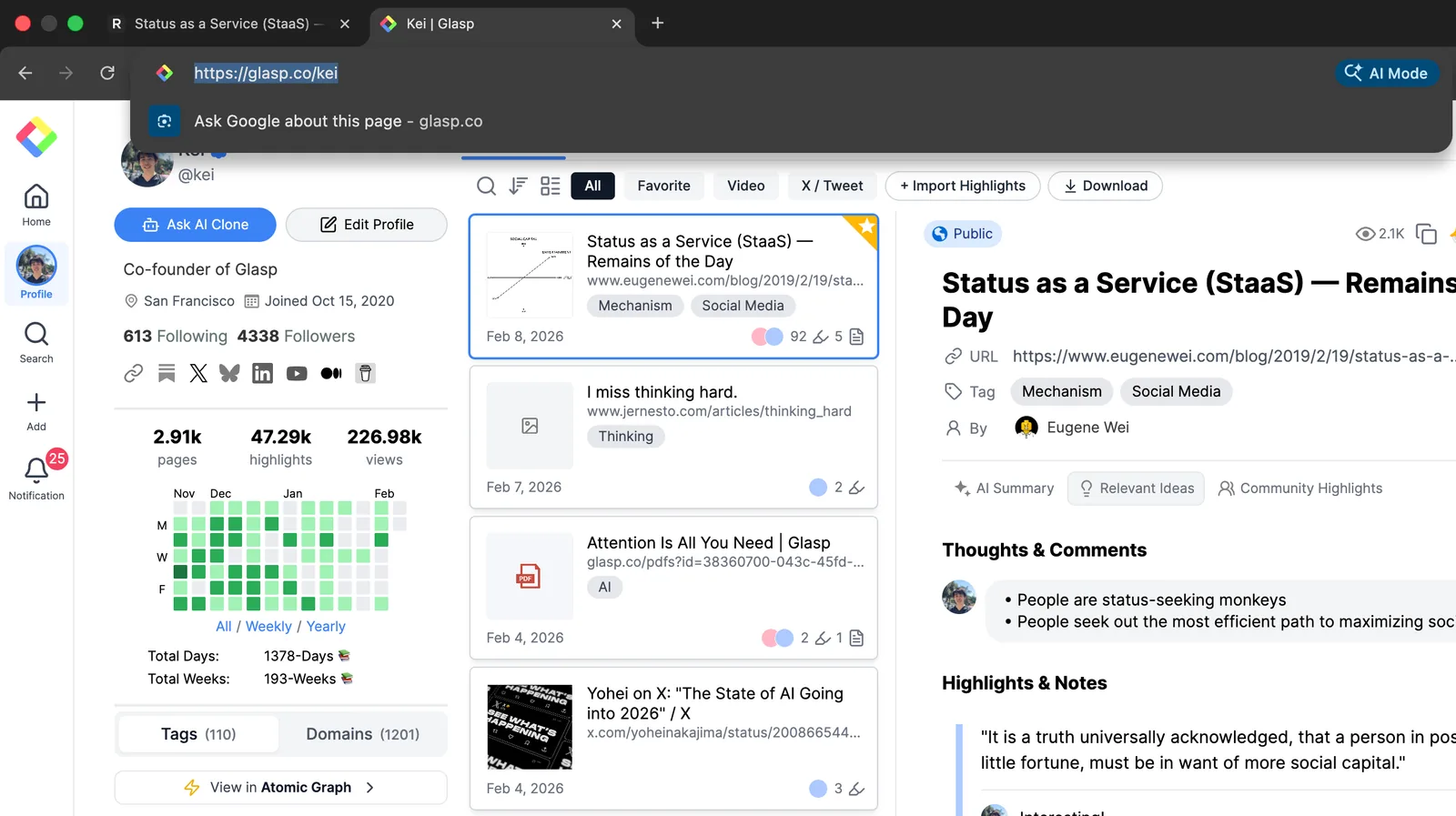This screenshot has height=816, width=1456.
Task: Click the URL address bar
Action: [266, 73]
